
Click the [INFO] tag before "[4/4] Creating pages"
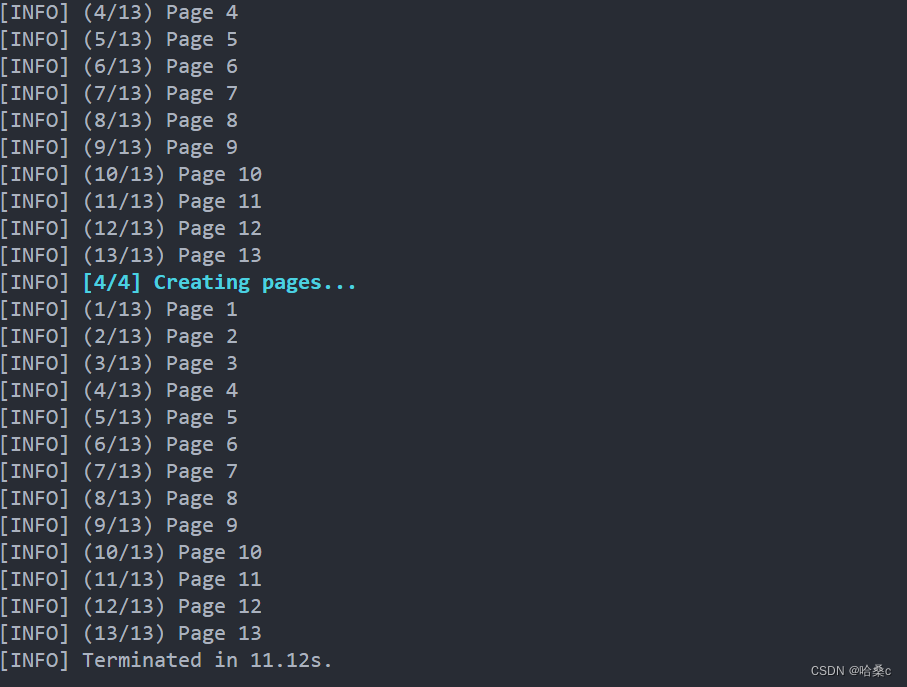point(35,283)
